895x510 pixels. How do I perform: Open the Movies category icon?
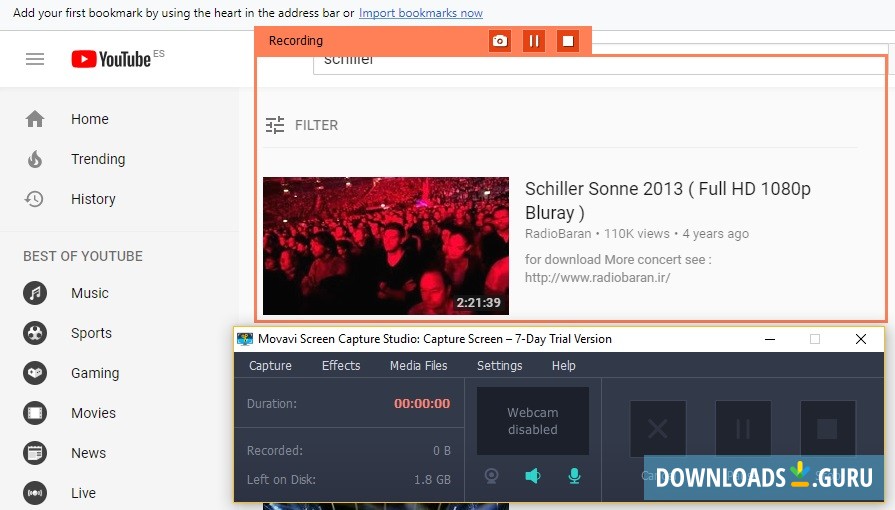tap(35, 413)
